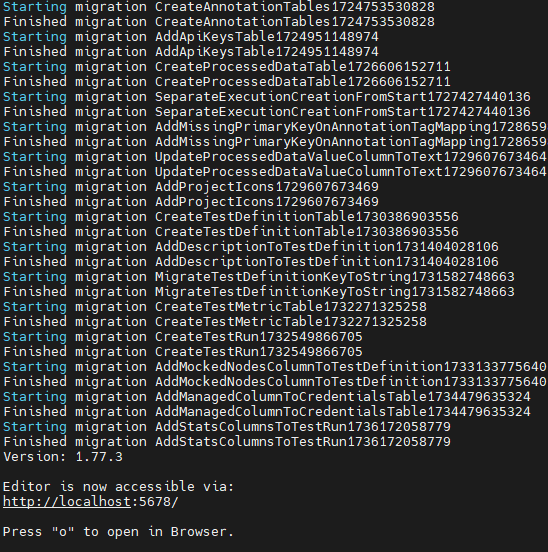Viewport: 548px width, 552px height.
Task: Click 'Starting migration AddMissingPrimaryKeyOnAnnotationTagMapping' line
Action: pyautogui.click(x=275, y=127)
